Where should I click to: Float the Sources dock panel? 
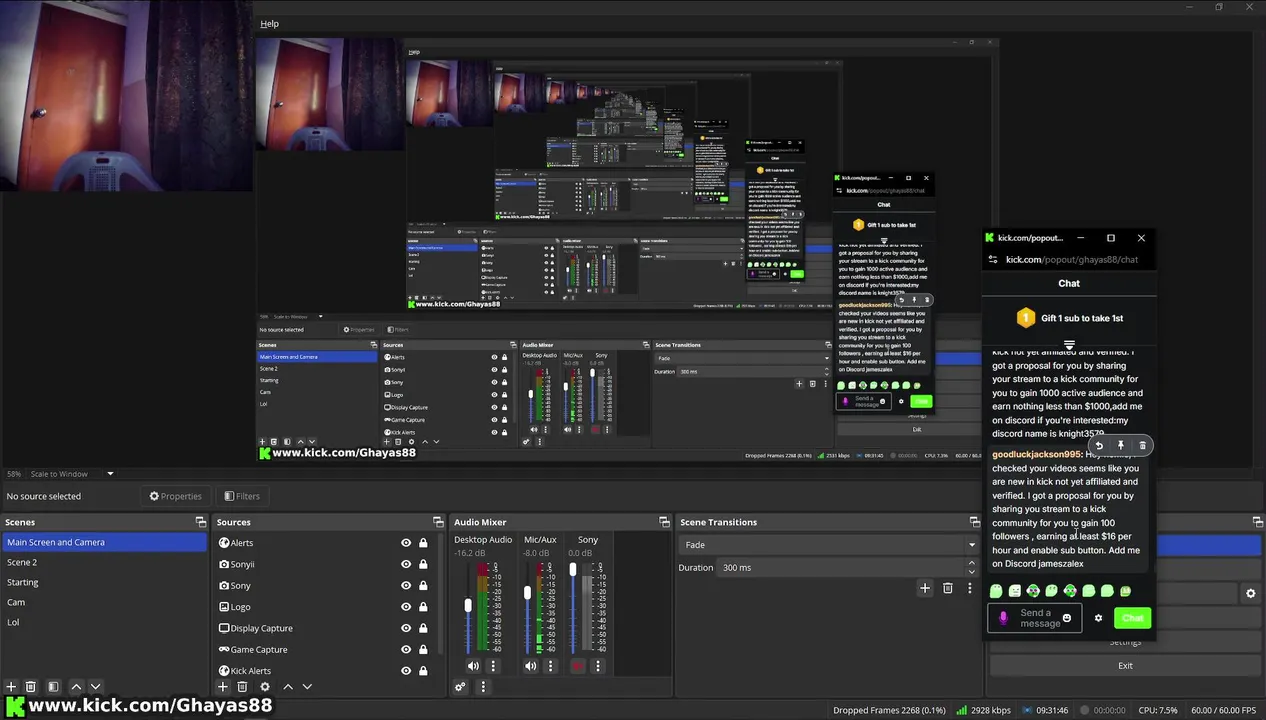tap(438, 522)
